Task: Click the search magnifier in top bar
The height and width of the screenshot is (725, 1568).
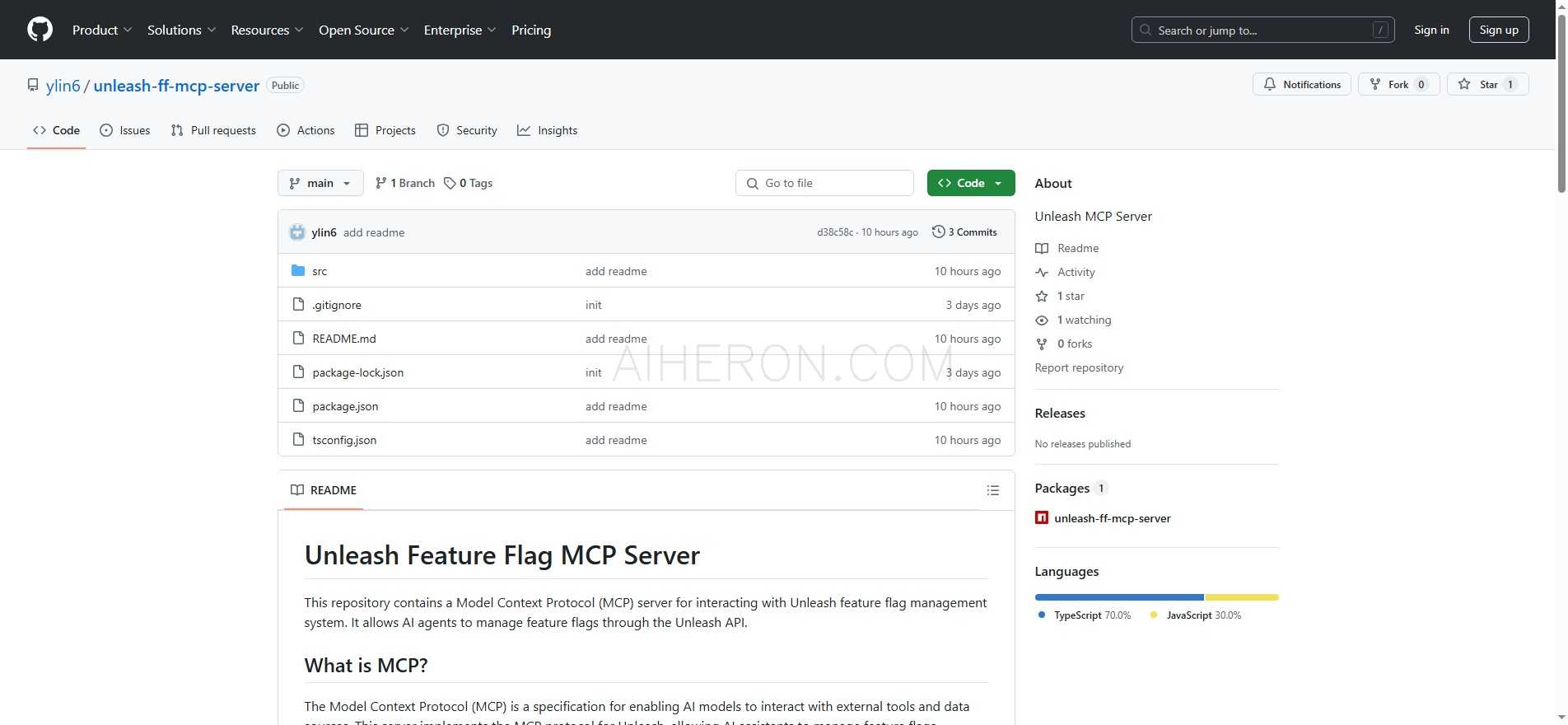Action: [x=1146, y=30]
